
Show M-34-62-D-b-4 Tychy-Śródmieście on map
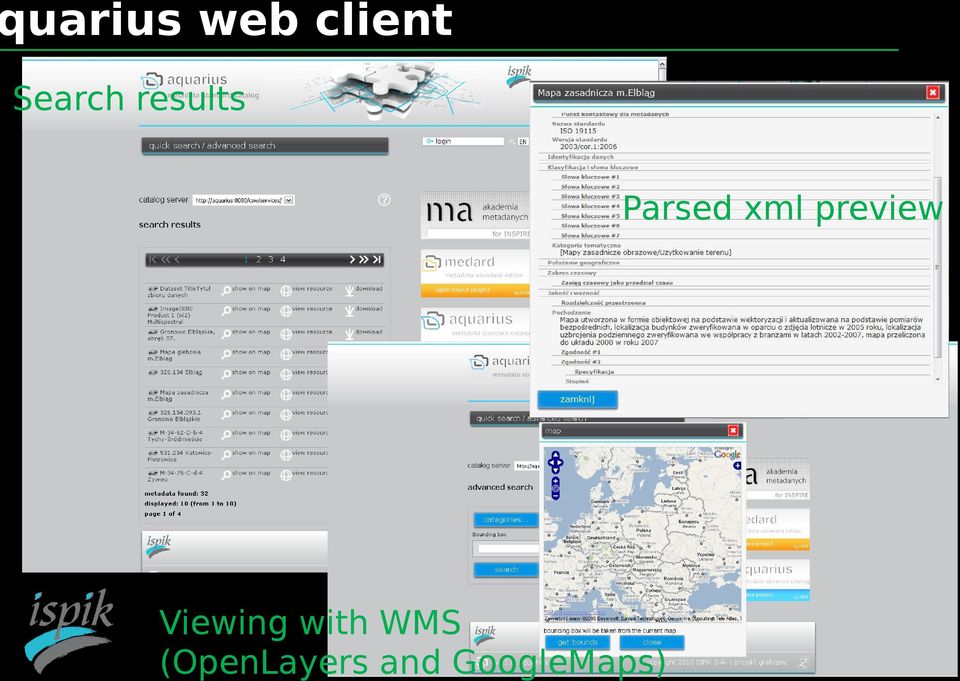click(x=246, y=434)
